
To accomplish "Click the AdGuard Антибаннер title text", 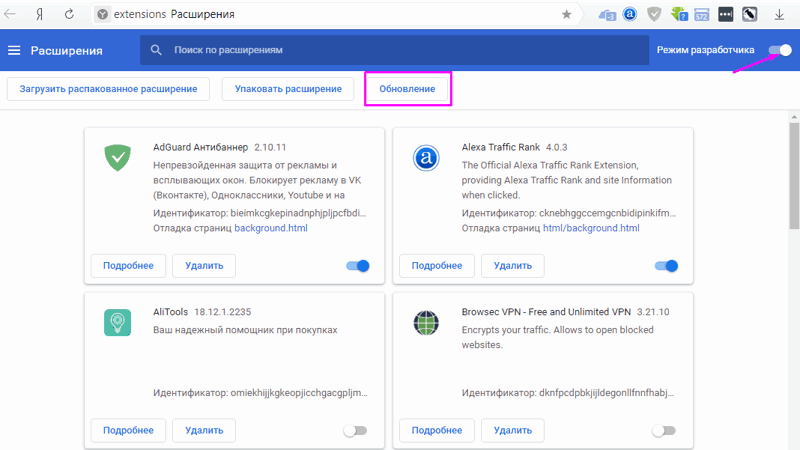I will 201,147.
